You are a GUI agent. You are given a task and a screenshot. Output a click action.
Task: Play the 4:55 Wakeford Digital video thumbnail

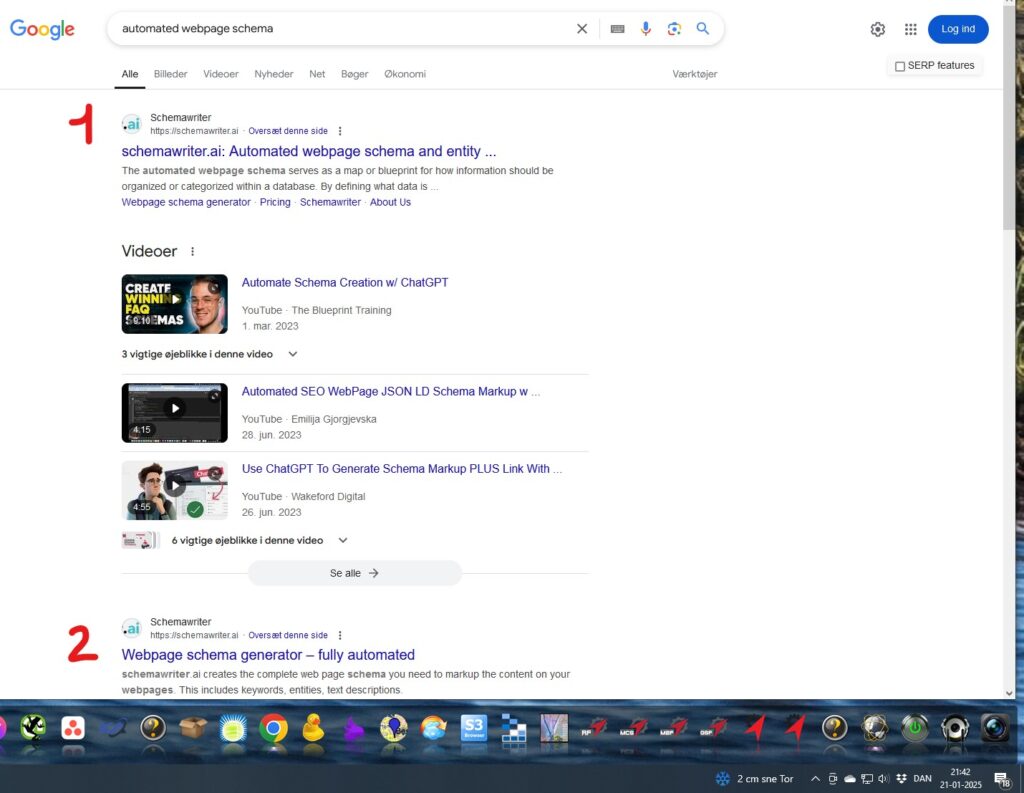(174, 491)
